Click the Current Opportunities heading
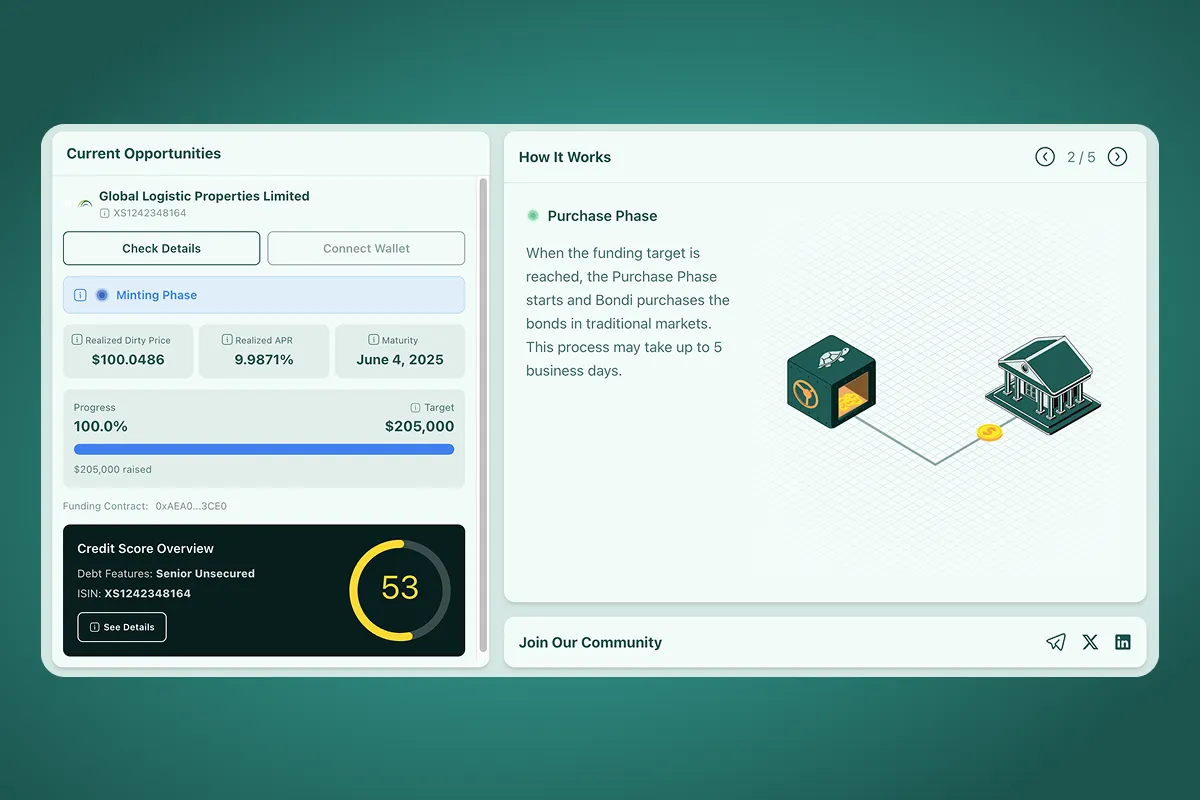Image resolution: width=1200 pixels, height=800 pixels. click(x=144, y=154)
